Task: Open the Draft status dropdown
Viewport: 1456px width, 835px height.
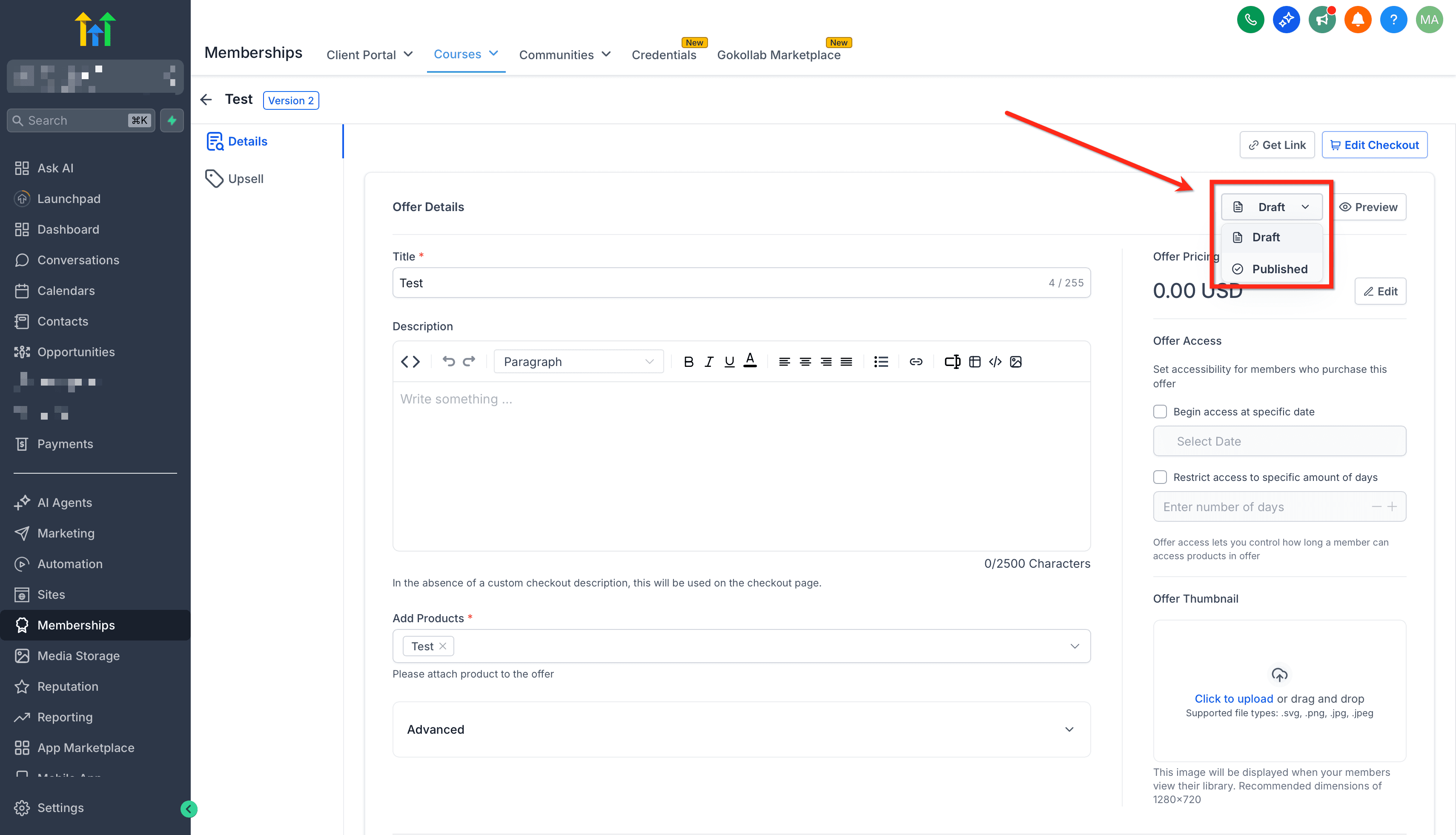Action: tap(1271, 207)
